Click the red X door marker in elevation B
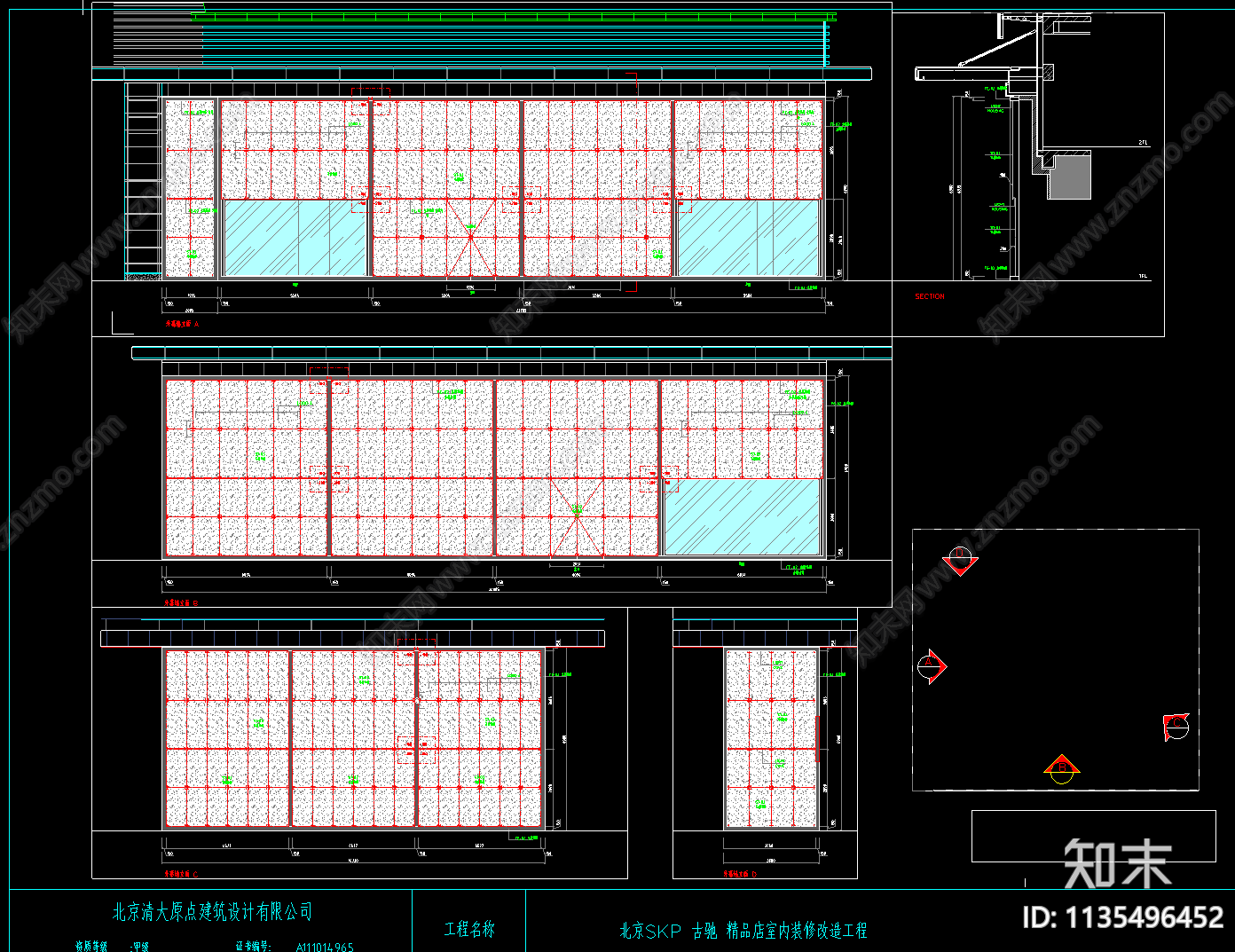 click(x=577, y=517)
